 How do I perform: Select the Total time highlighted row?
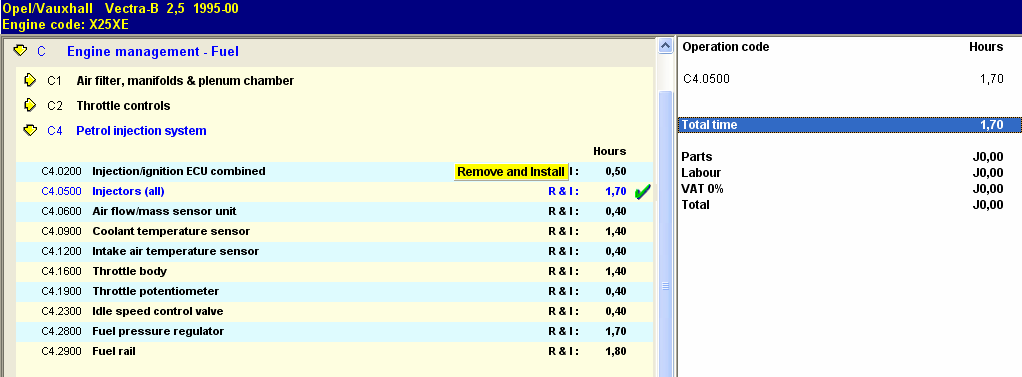point(849,125)
